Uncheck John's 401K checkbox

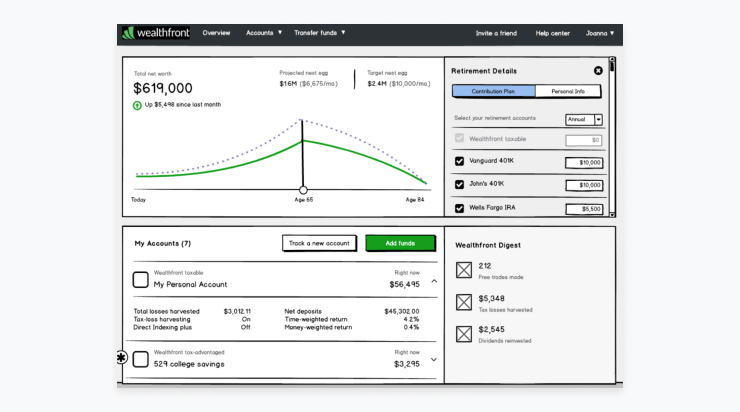[459, 185]
